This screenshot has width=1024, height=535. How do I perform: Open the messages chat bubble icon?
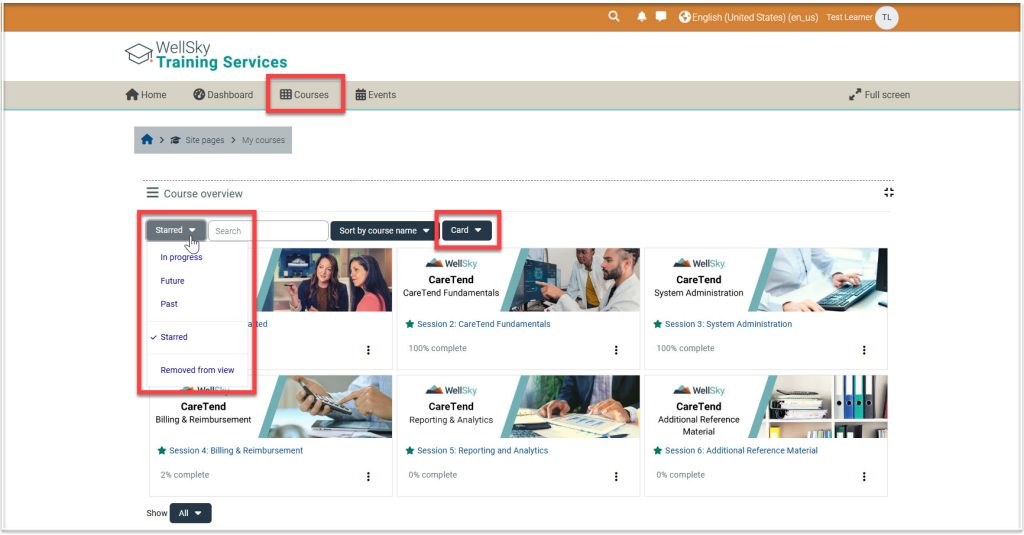click(661, 16)
